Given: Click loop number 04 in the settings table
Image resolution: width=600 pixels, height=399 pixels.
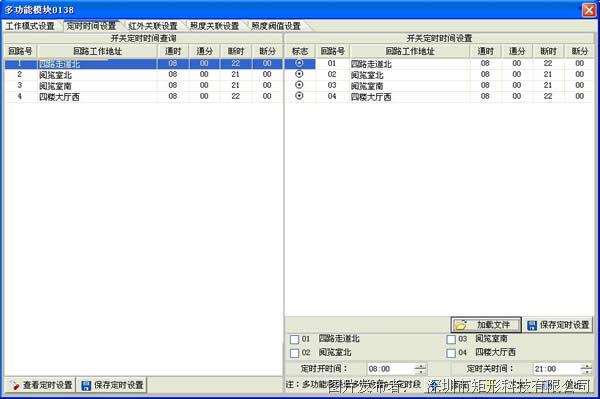Looking at the screenshot, I should coord(332,96).
